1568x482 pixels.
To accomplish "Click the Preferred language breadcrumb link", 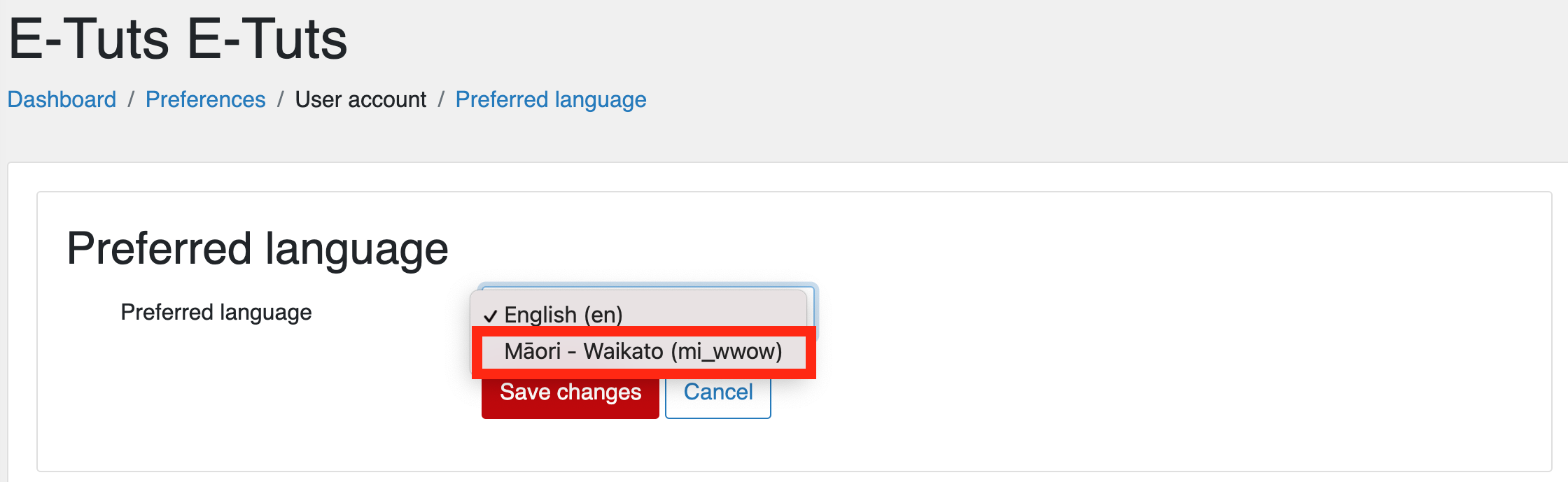I will pyautogui.click(x=551, y=99).
